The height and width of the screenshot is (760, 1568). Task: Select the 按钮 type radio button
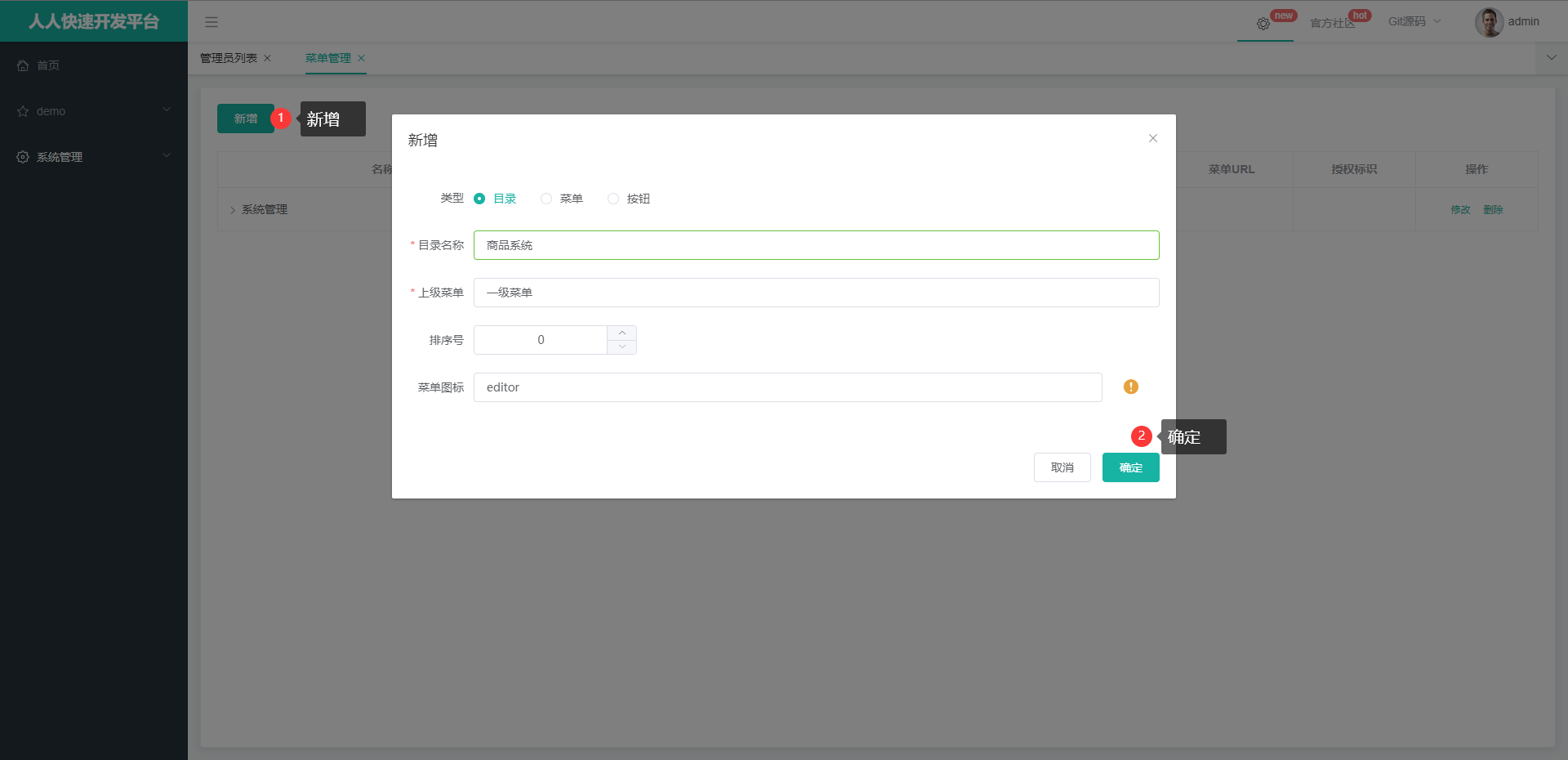coord(613,199)
